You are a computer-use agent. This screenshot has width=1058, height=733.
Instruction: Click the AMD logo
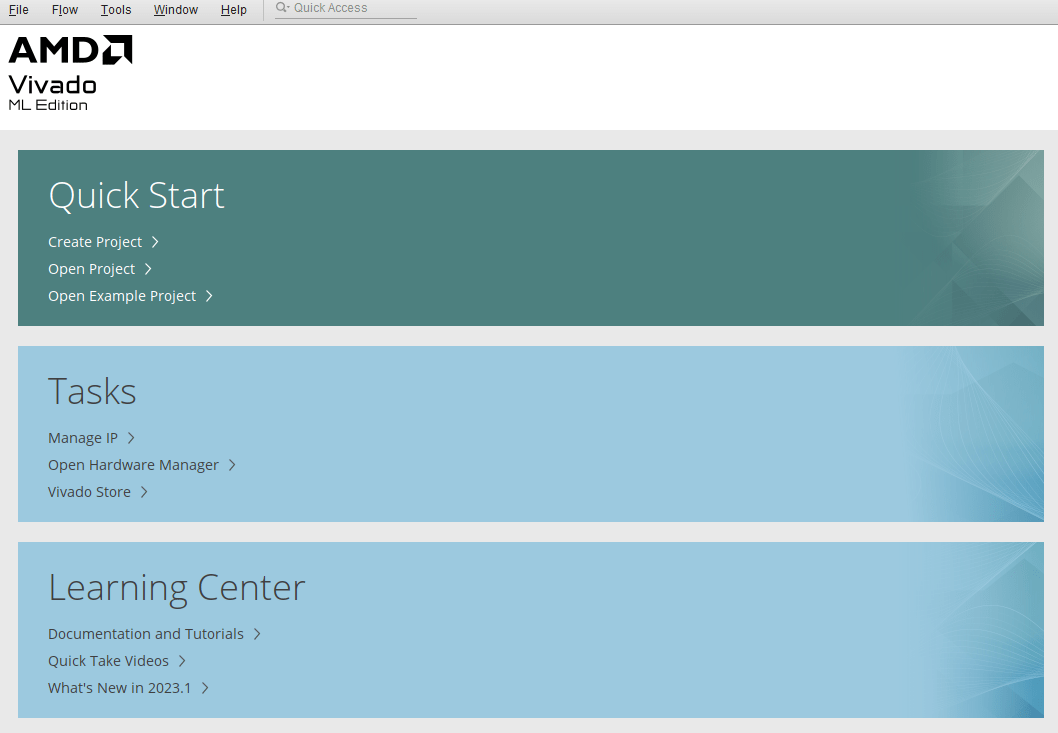[68, 46]
